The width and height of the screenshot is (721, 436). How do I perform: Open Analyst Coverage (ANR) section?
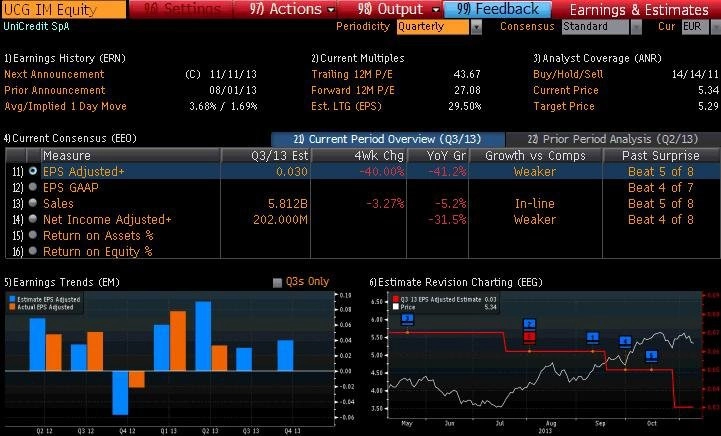click(x=597, y=58)
